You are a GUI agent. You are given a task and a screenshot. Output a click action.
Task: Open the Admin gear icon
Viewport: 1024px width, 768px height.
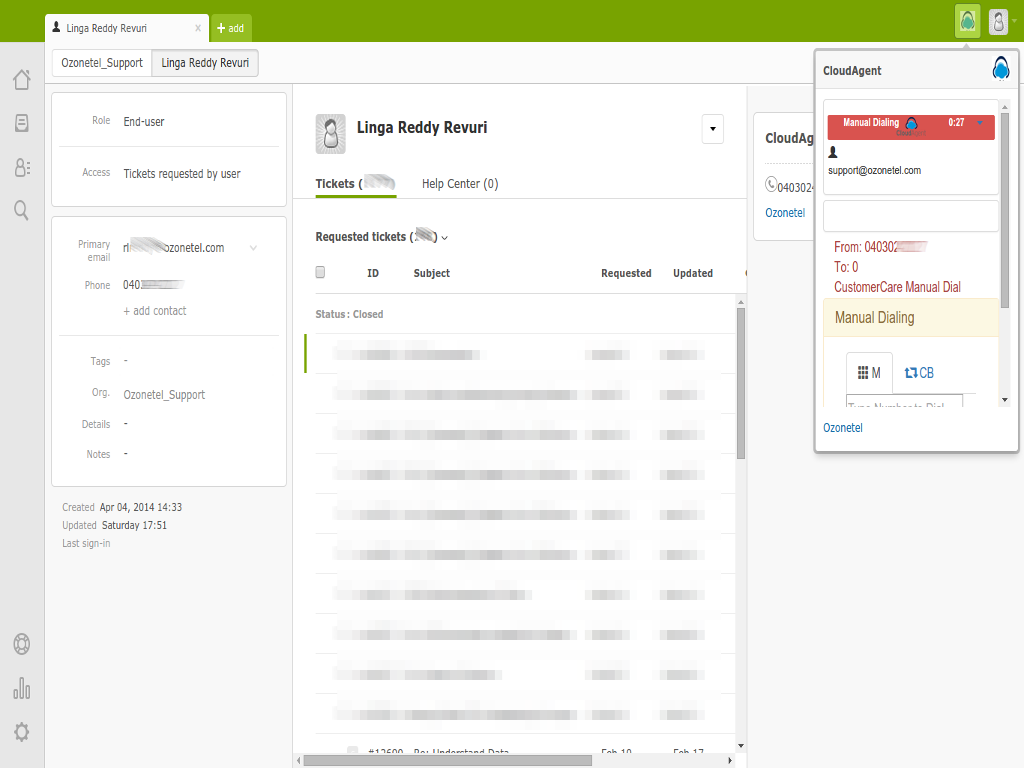[x=21, y=732]
